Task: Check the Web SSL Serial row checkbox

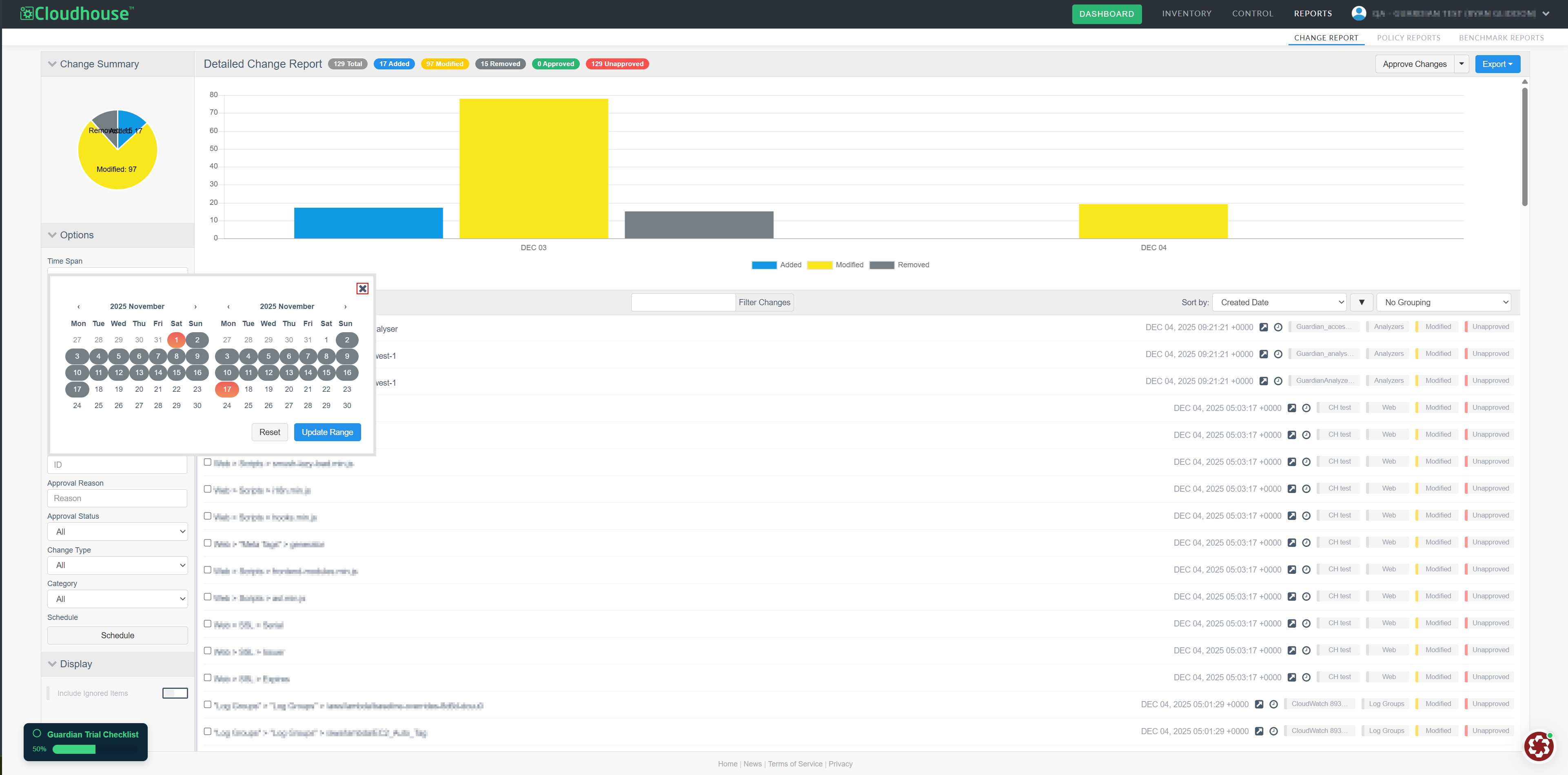Action: pos(208,624)
